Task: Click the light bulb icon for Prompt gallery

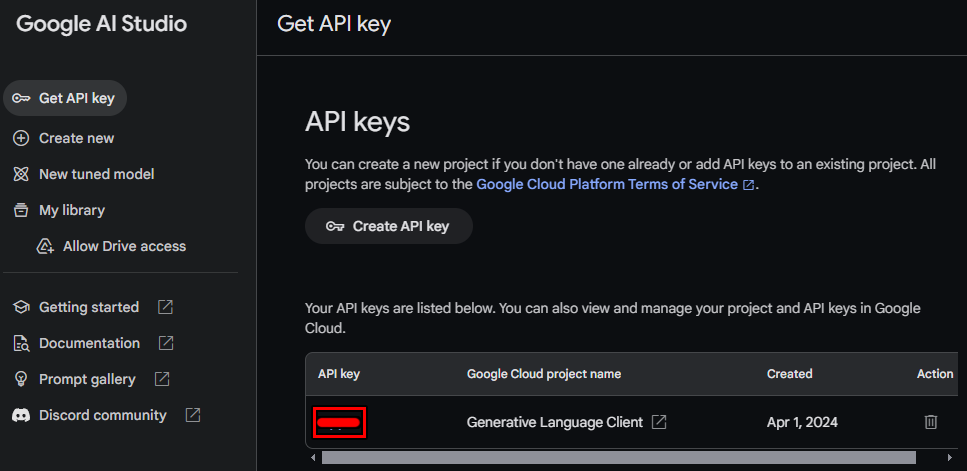Action: click(x=21, y=379)
